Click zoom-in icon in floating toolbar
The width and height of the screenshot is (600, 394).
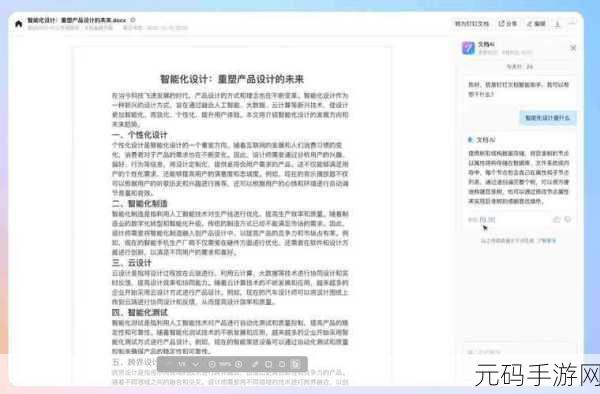(x=239, y=364)
